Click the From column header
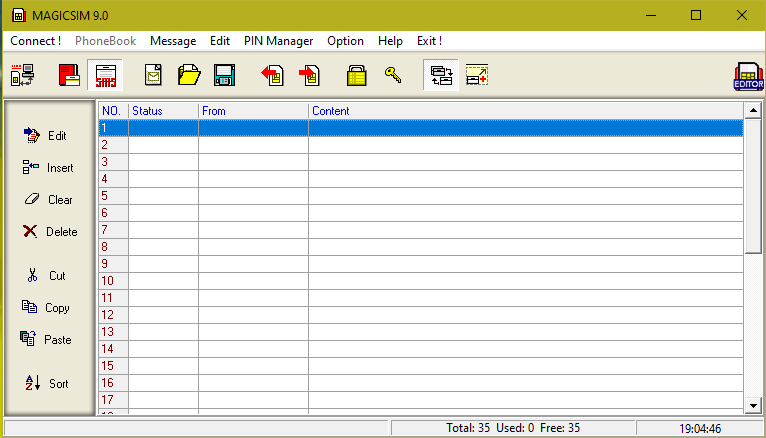This screenshot has width=766, height=438. pos(253,111)
